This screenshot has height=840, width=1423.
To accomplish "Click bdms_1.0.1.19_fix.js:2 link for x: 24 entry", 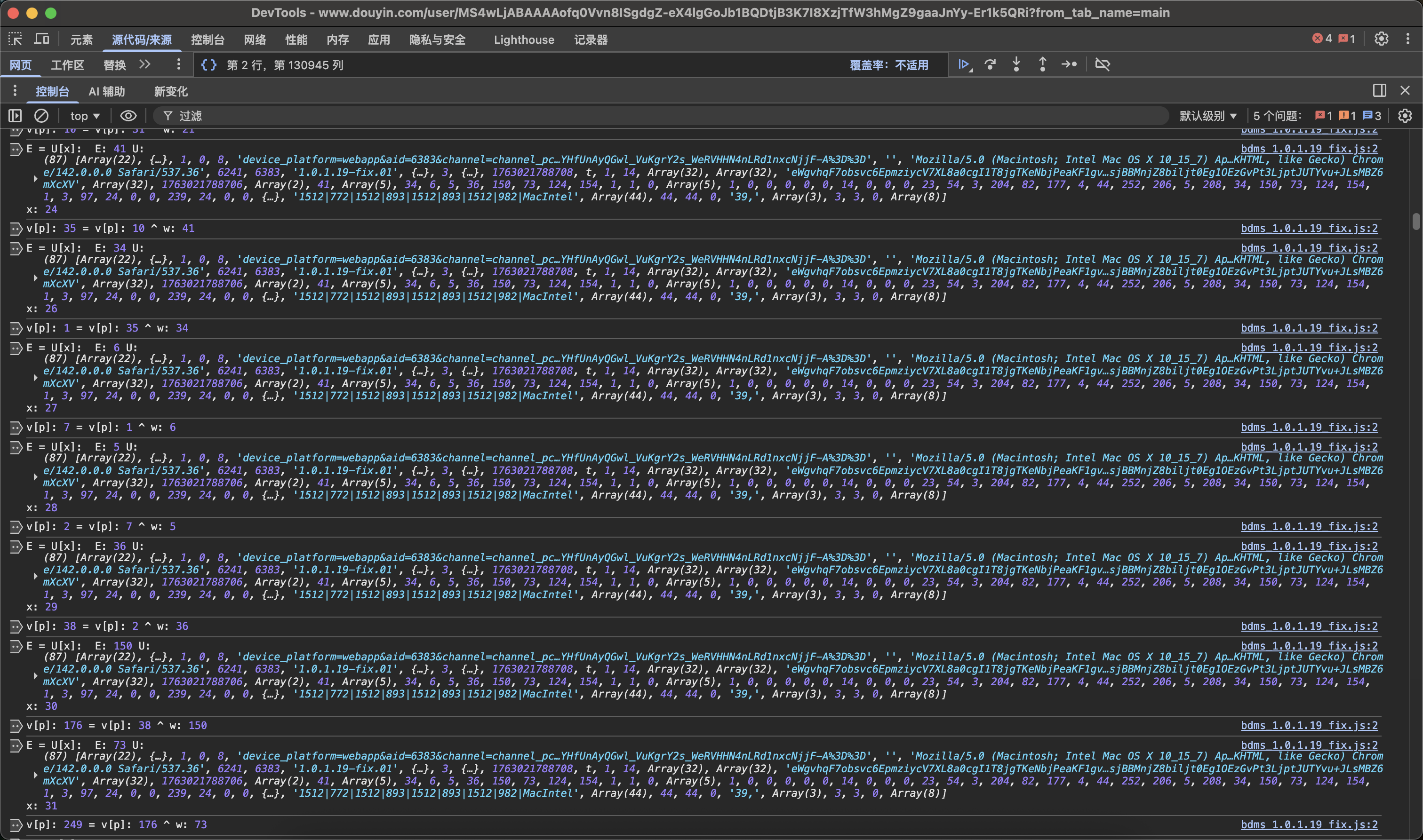I will point(1309,149).
